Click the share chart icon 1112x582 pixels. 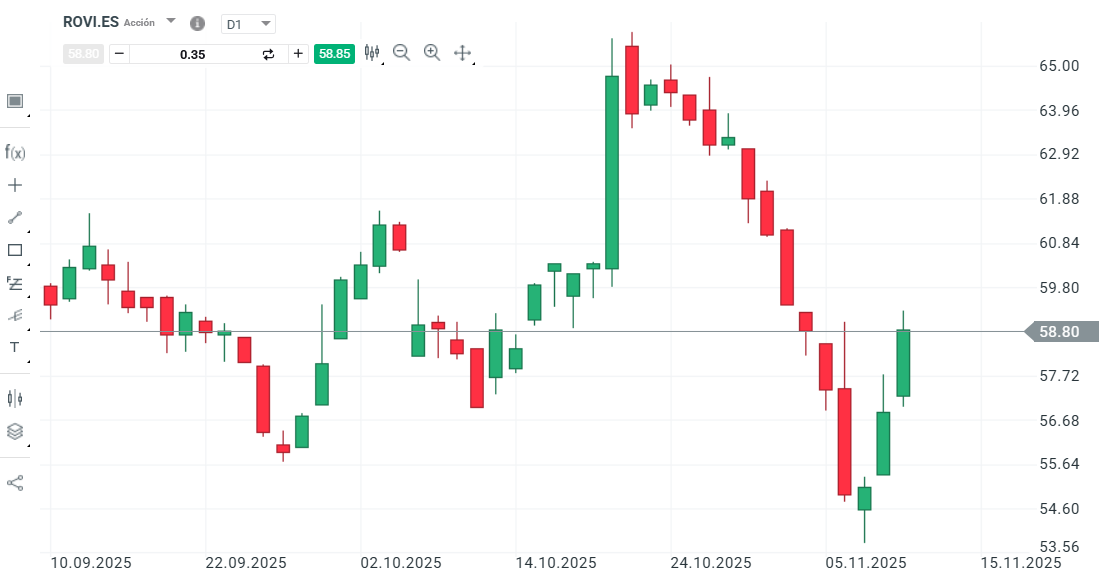click(14, 480)
